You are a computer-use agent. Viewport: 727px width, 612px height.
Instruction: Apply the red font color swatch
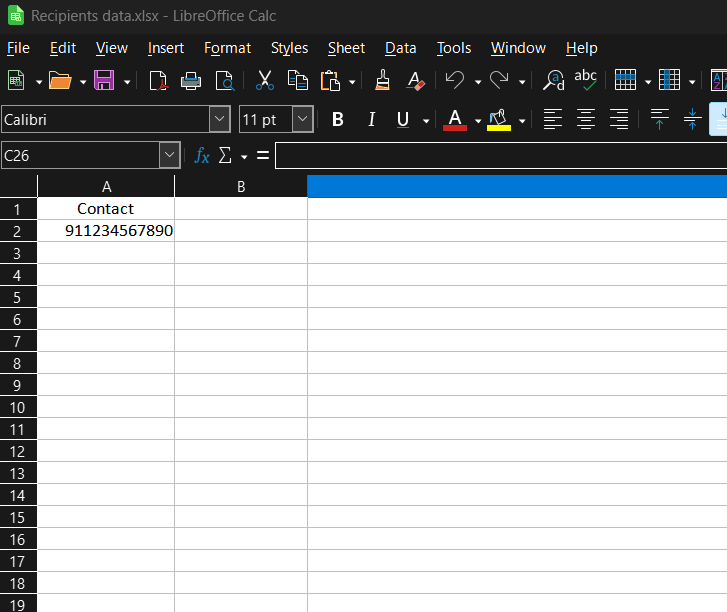point(455,120)
